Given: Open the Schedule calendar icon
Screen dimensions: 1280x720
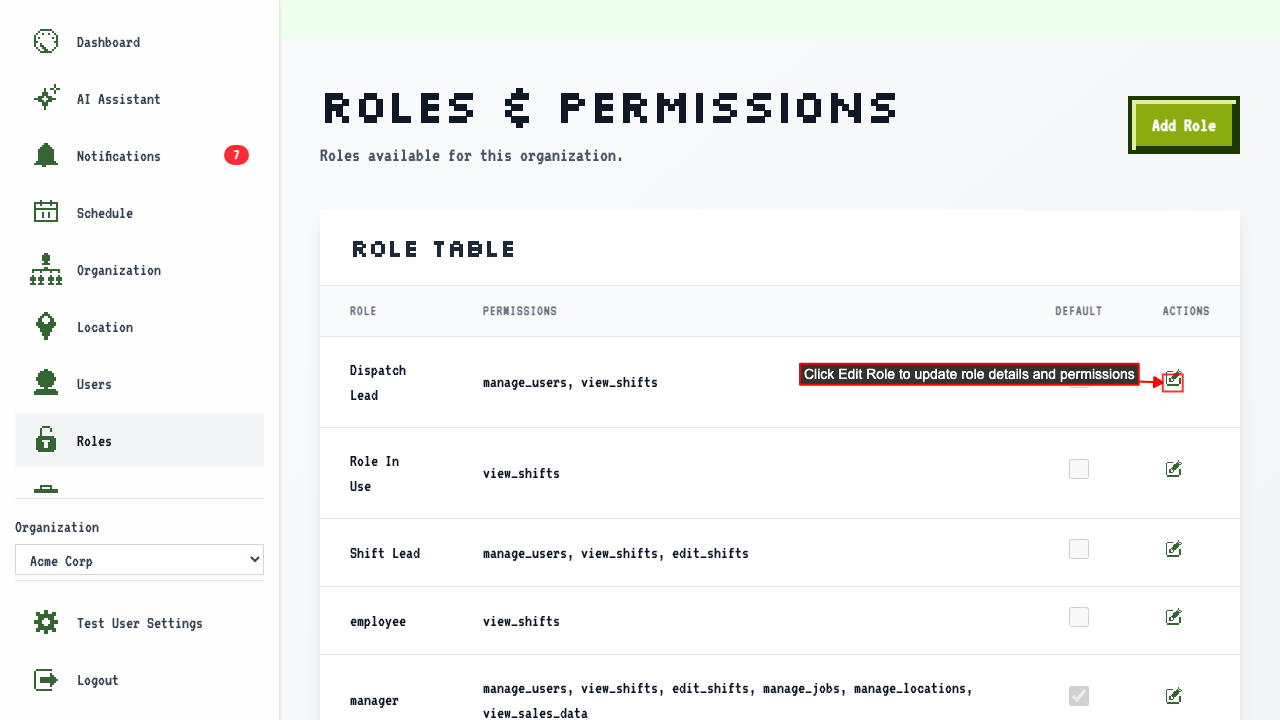Looking at the screenshot, I should click(46, 213).
